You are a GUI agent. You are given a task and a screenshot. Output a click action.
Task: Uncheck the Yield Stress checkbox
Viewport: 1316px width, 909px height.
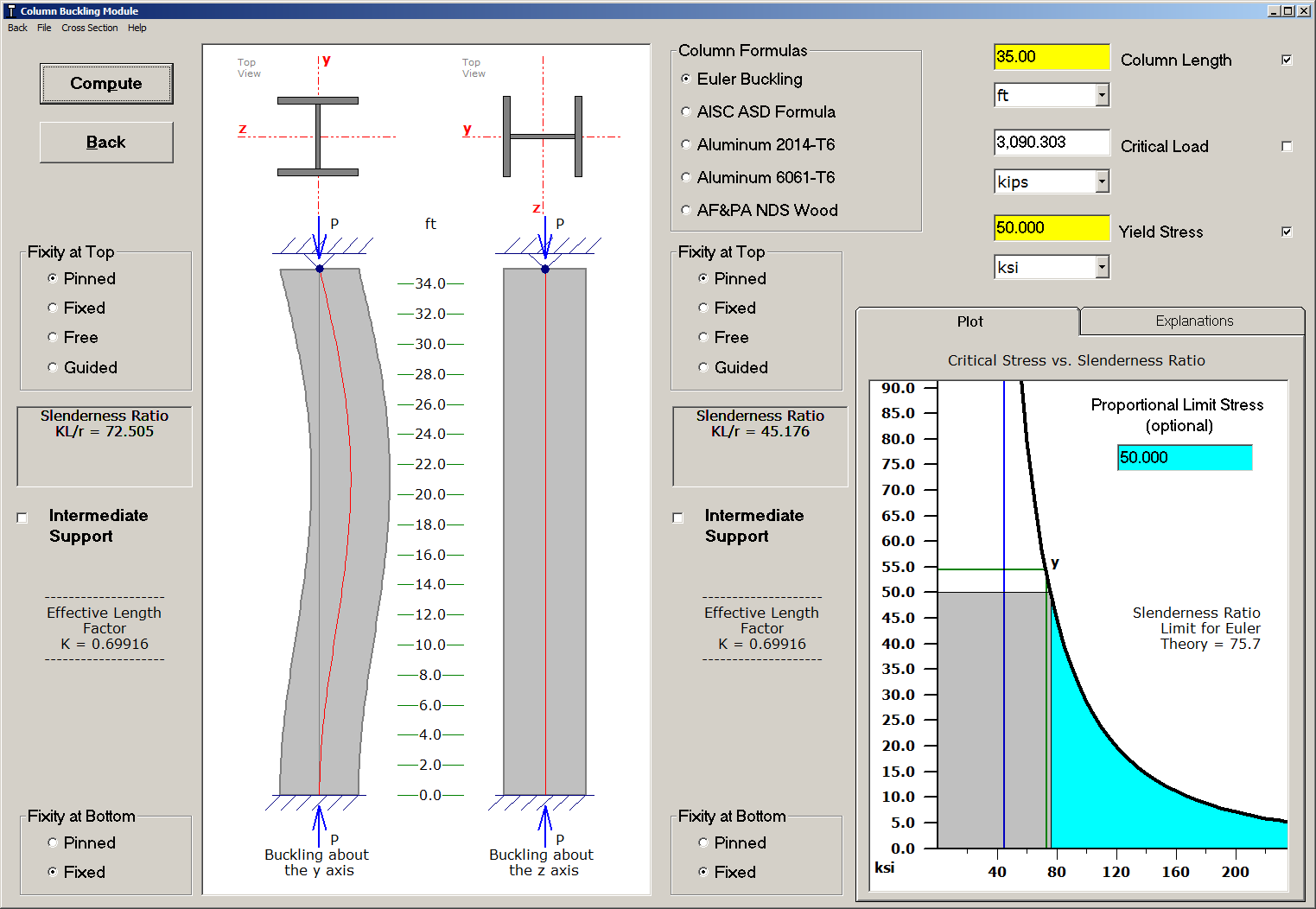[1287, 232]
